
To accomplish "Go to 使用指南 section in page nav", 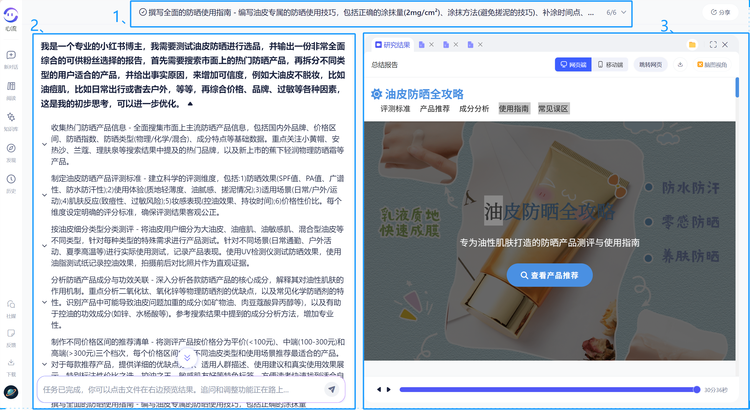I will 513,109.
